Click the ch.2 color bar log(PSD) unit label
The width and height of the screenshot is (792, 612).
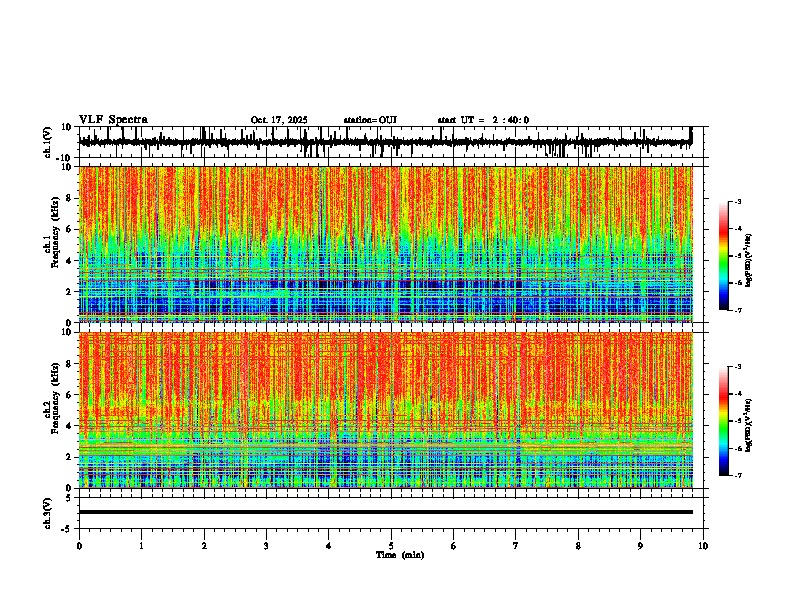[749, 425]
